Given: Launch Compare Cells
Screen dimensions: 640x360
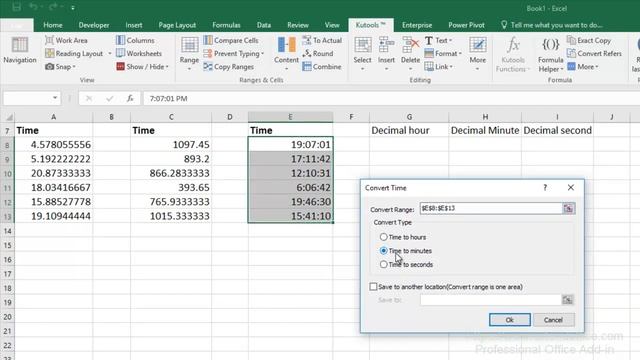Looking at the screenshot, I should (x=231, y=40).
